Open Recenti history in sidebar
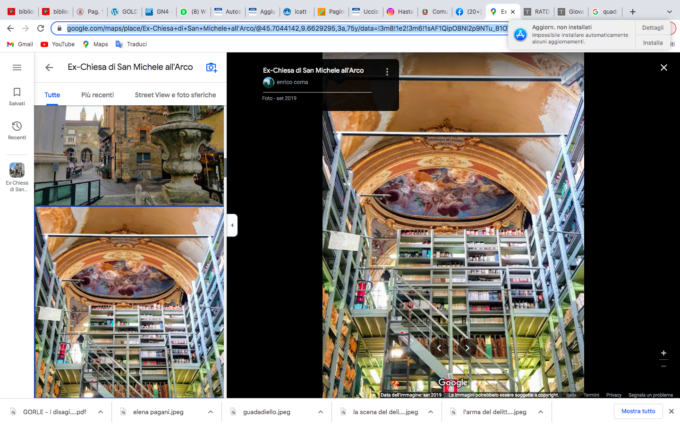Viewport: 680px width, 425px height. coord(17,131)
